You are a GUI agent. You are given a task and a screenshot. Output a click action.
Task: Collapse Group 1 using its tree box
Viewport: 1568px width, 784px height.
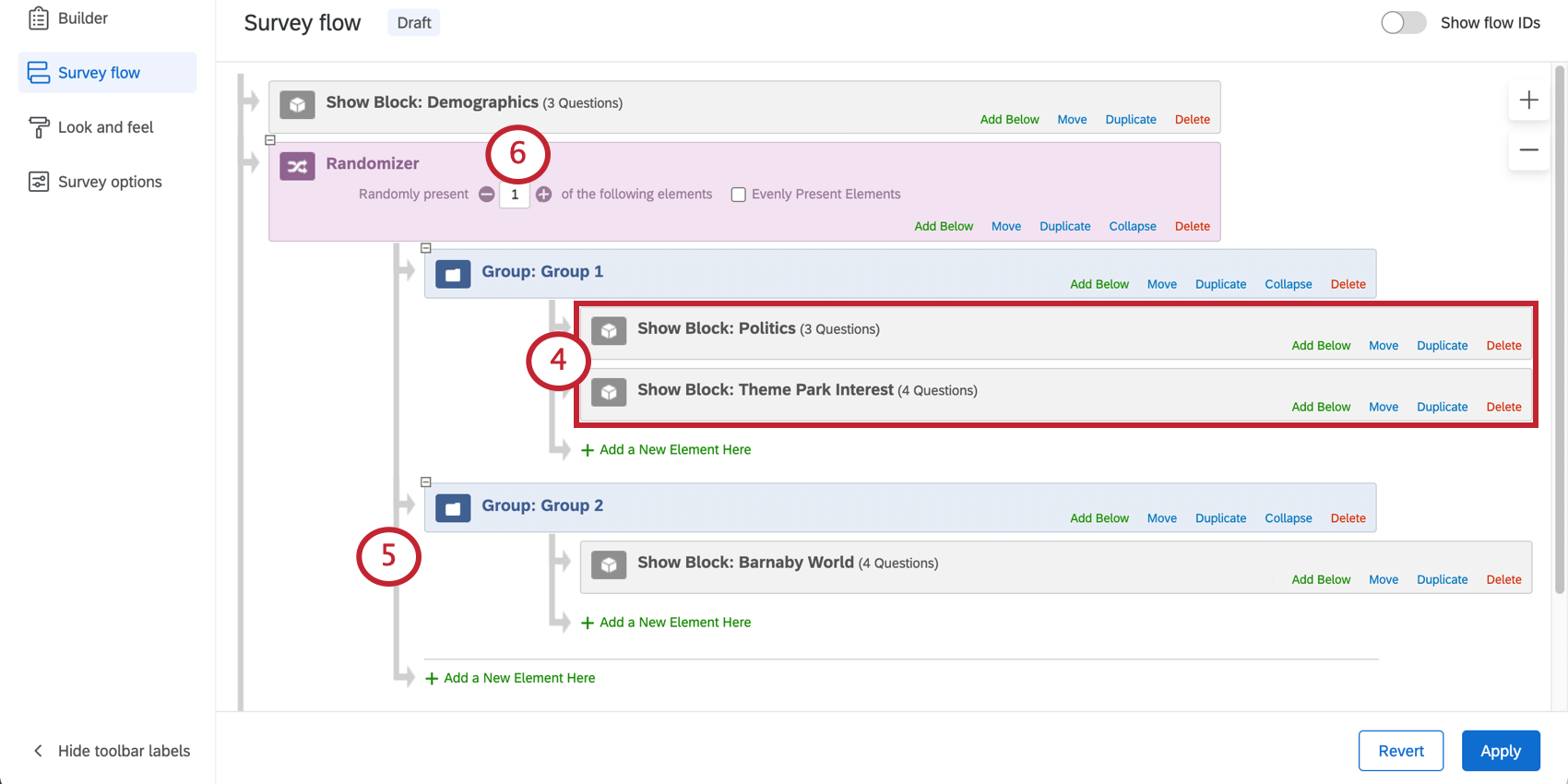tap(426, 248)
